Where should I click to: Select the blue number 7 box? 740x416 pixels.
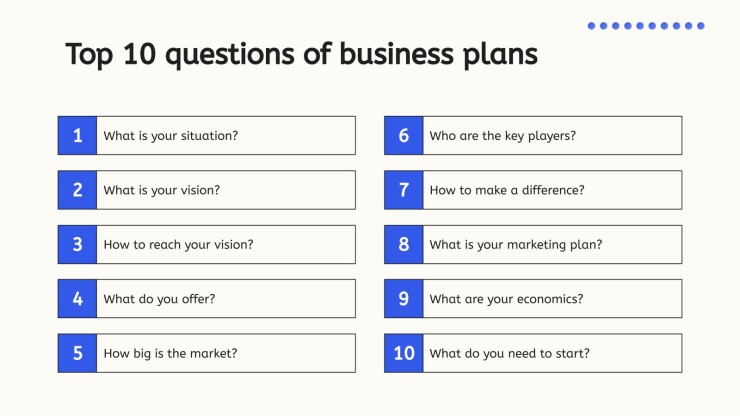pyautogui.click(x=404, y=190)
